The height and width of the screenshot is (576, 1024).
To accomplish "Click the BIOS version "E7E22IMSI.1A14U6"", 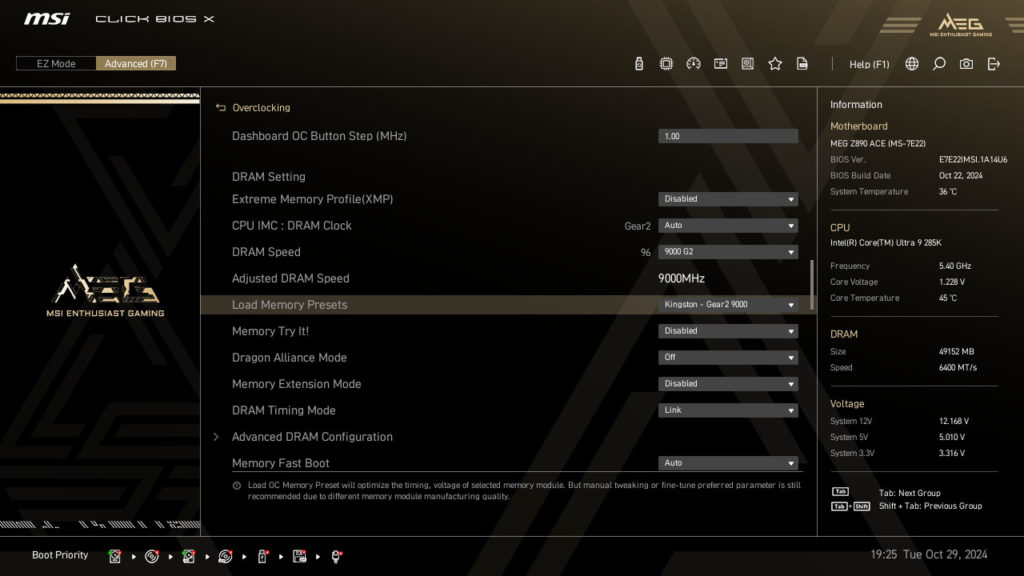I will (x=973, y=159).
